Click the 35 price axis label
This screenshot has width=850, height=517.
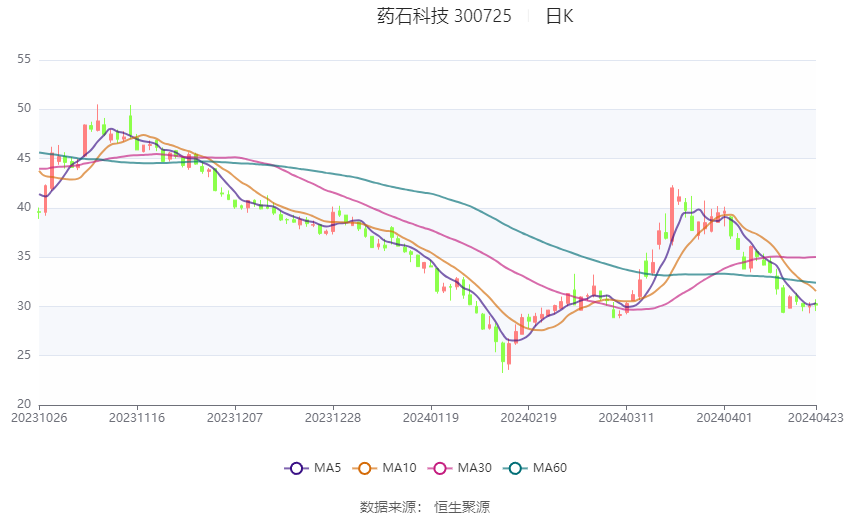click(24, 256)
